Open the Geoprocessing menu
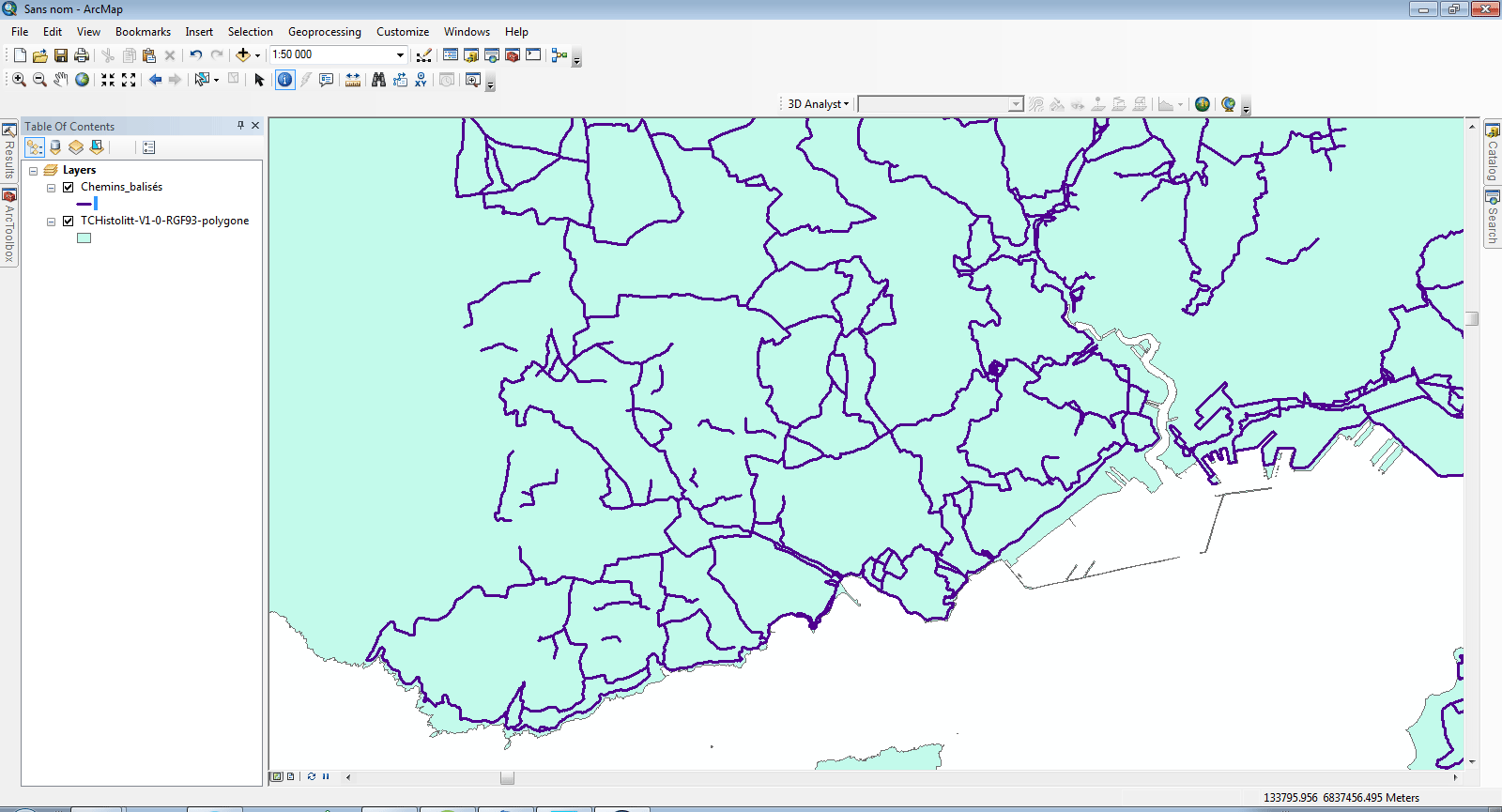The image size is (1502, 812). [x=324, y=32]
